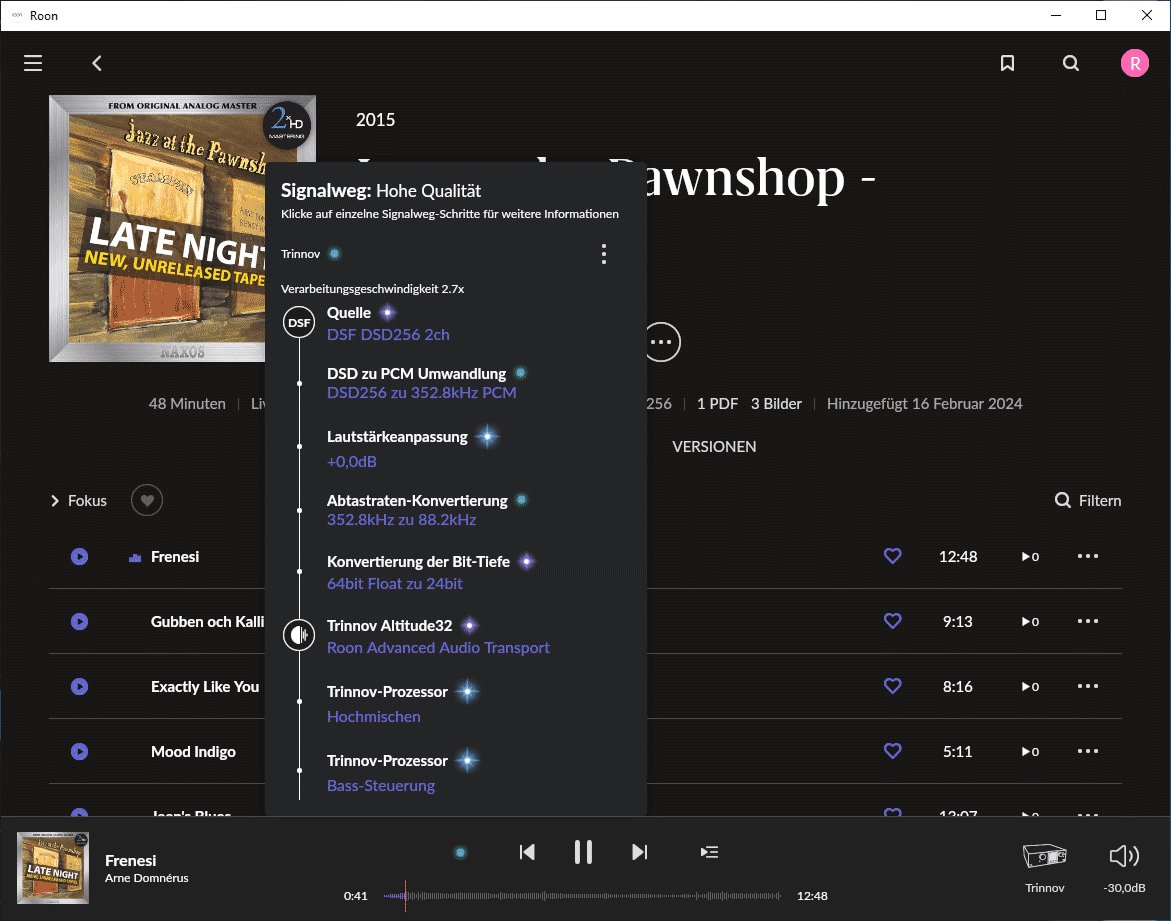Click the play count icon for the 5:11 track
The image size is (1171, 921).
tap(1031, 751)
